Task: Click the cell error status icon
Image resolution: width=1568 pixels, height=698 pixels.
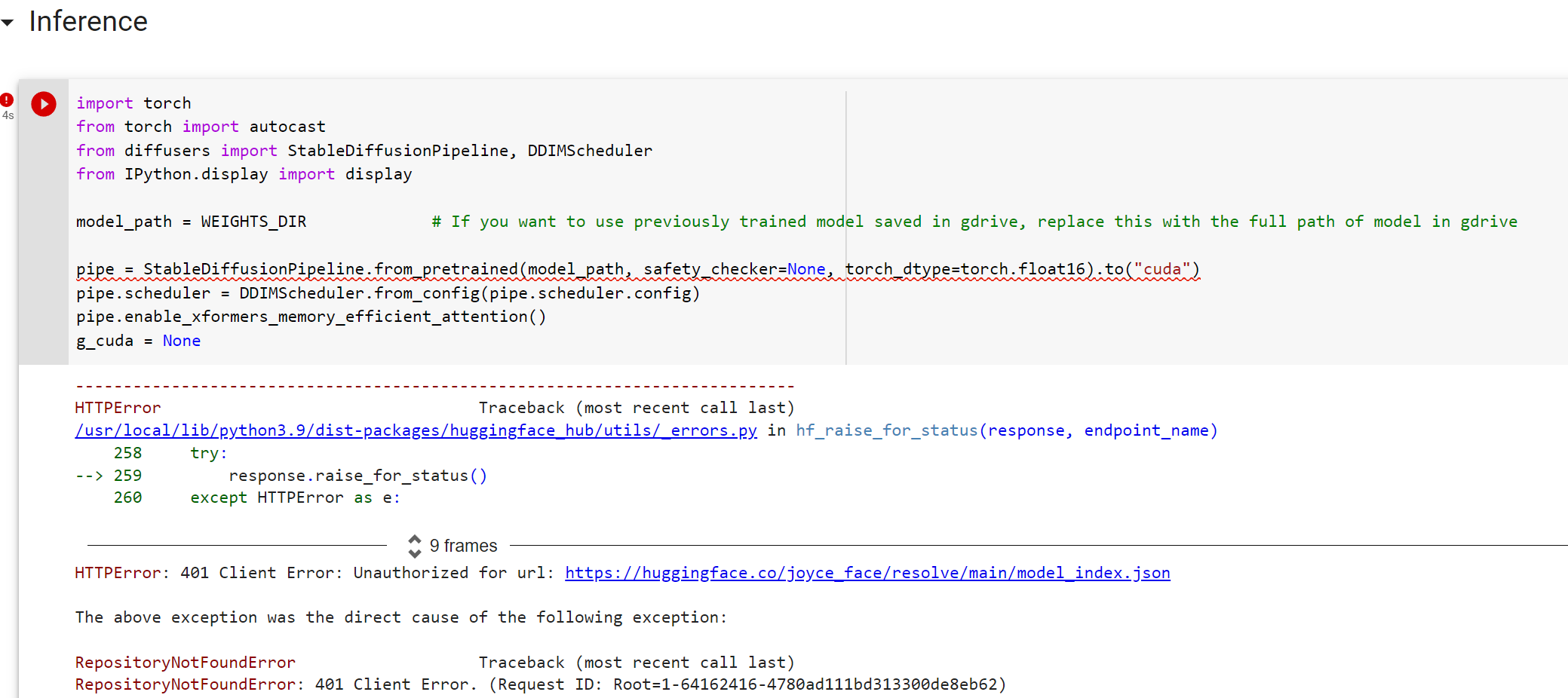Action: click(8, 99)
